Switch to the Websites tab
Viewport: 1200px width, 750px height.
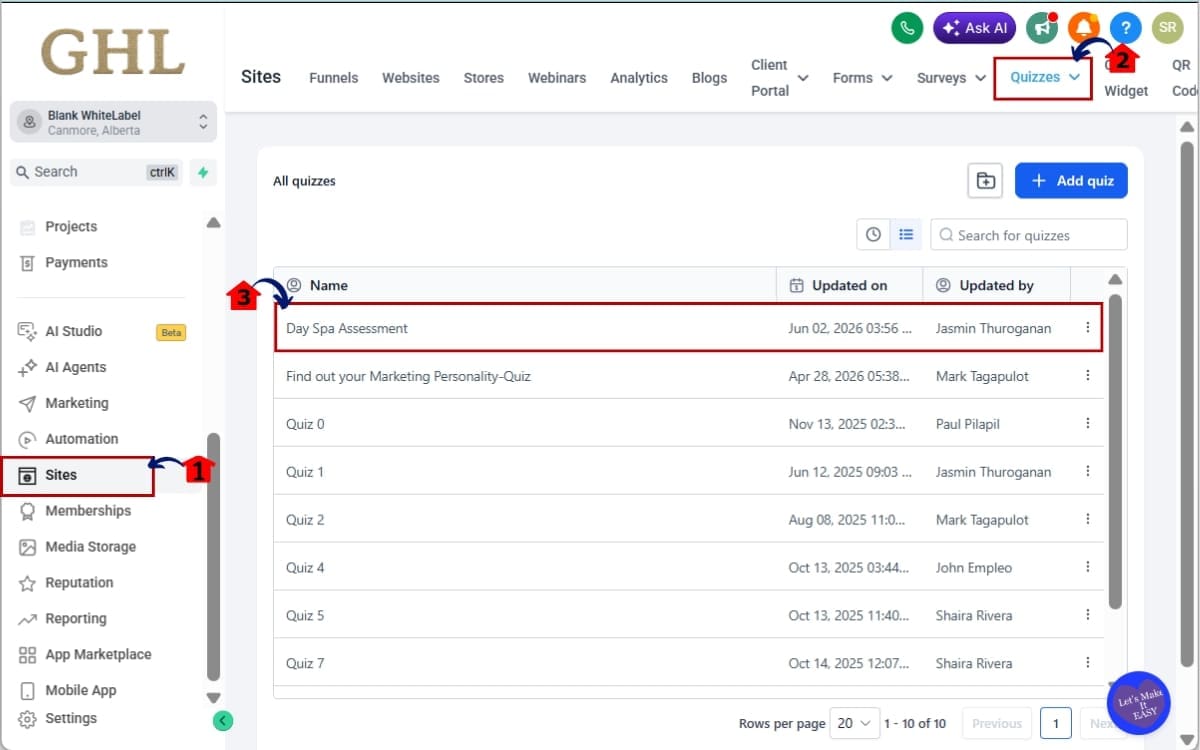(410, 78)
